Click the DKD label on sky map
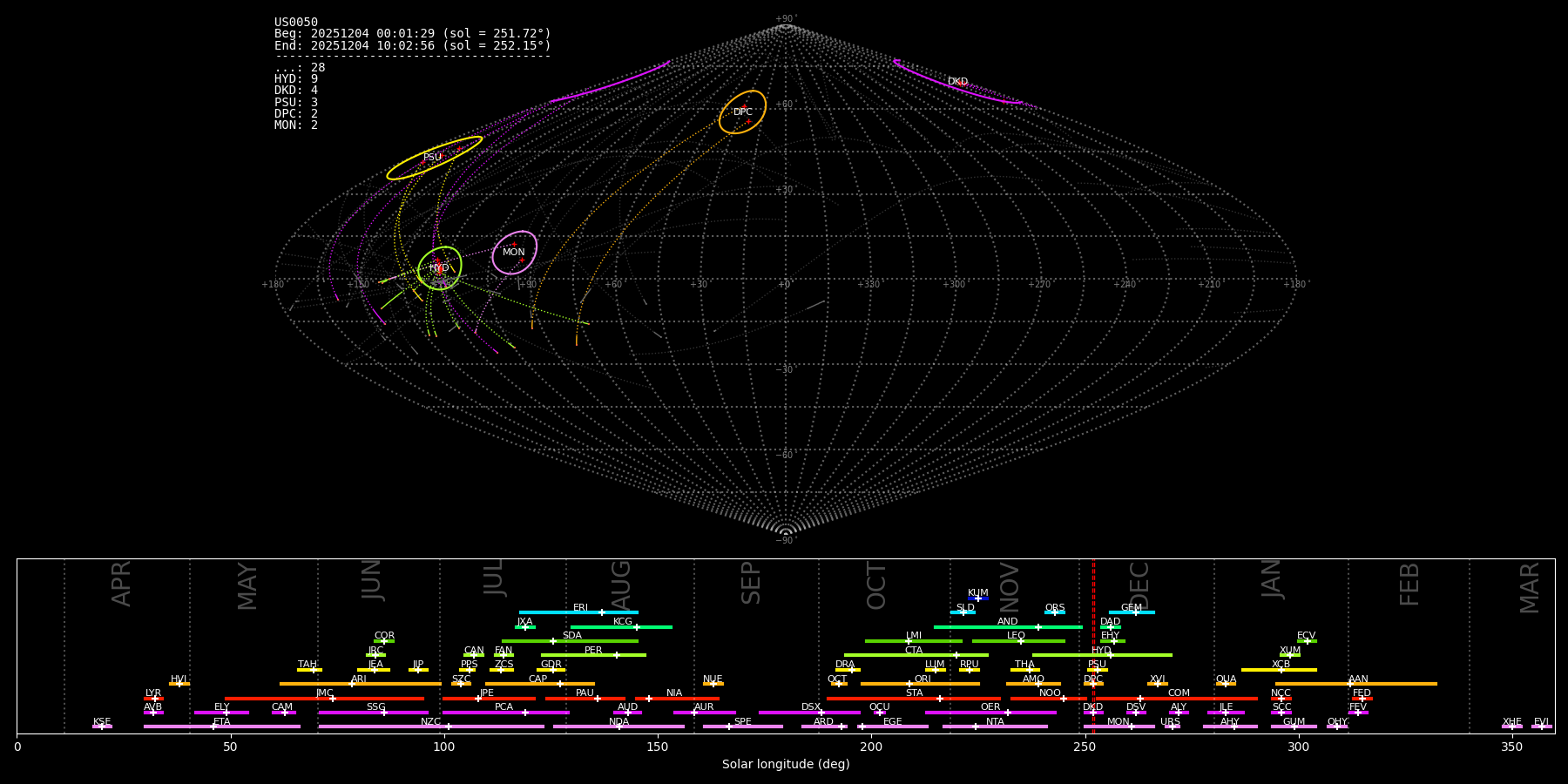 [x=957, y=82]
